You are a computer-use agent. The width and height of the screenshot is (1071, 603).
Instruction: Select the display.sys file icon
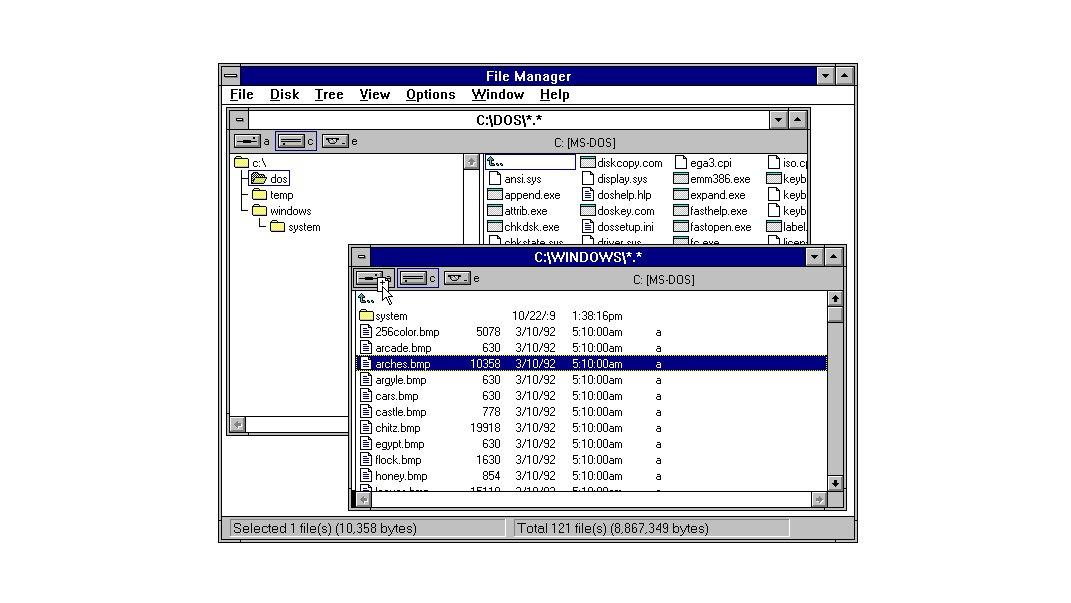[x=587, y=179]
